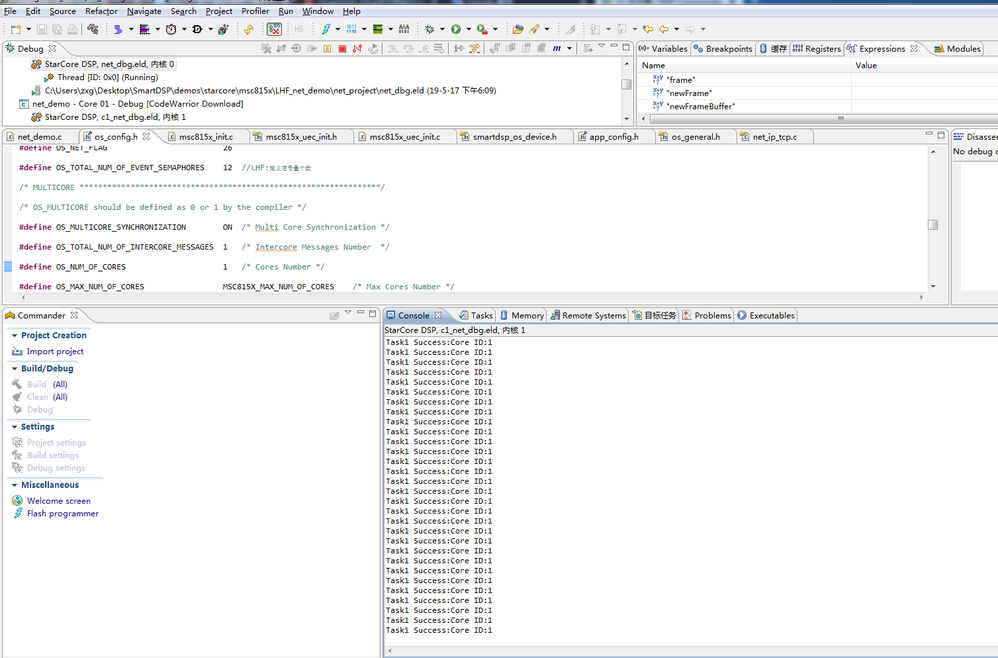Switch to the Remote Systems tab

pyautogui.click(x=588, y=316)
